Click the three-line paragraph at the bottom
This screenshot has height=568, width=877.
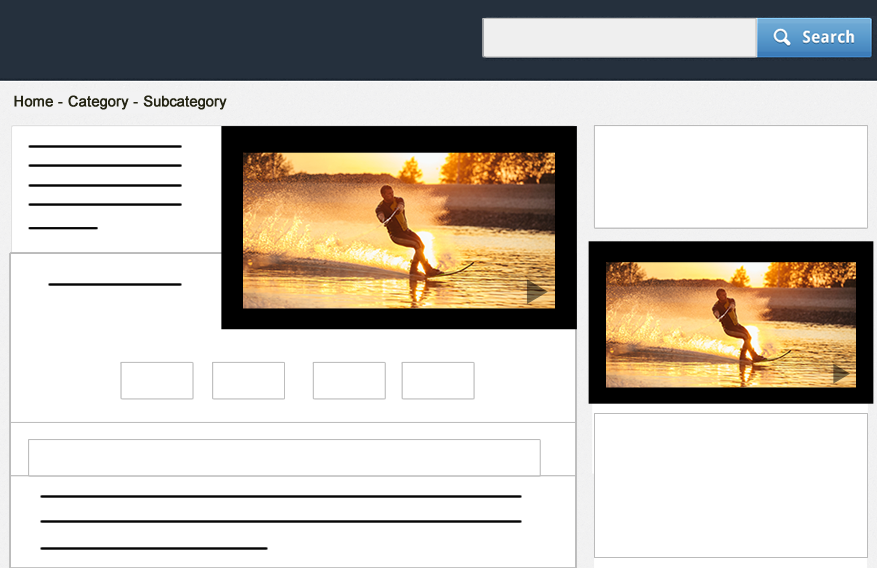[280, 521]
